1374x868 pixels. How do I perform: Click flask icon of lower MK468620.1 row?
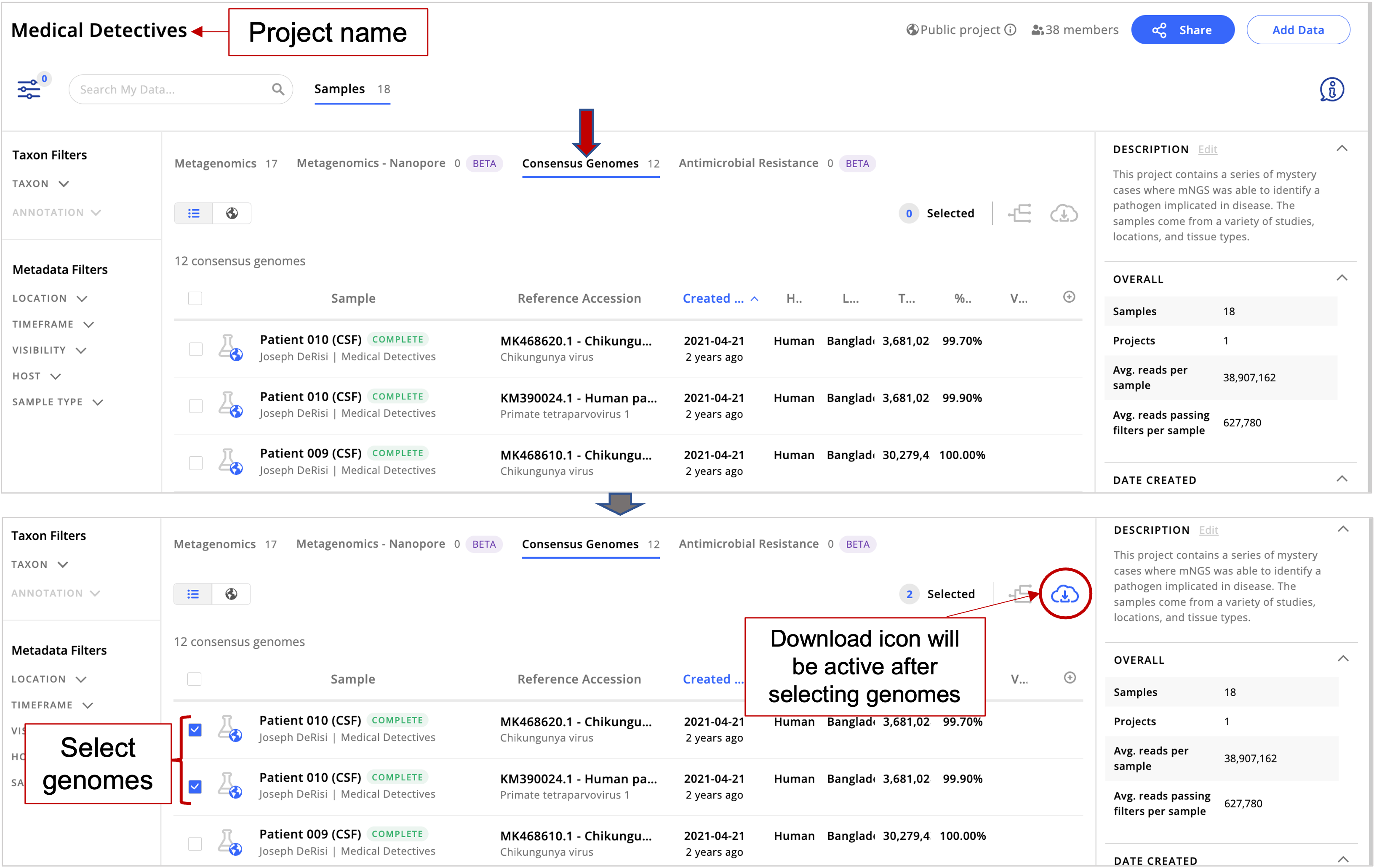point(229,729)
